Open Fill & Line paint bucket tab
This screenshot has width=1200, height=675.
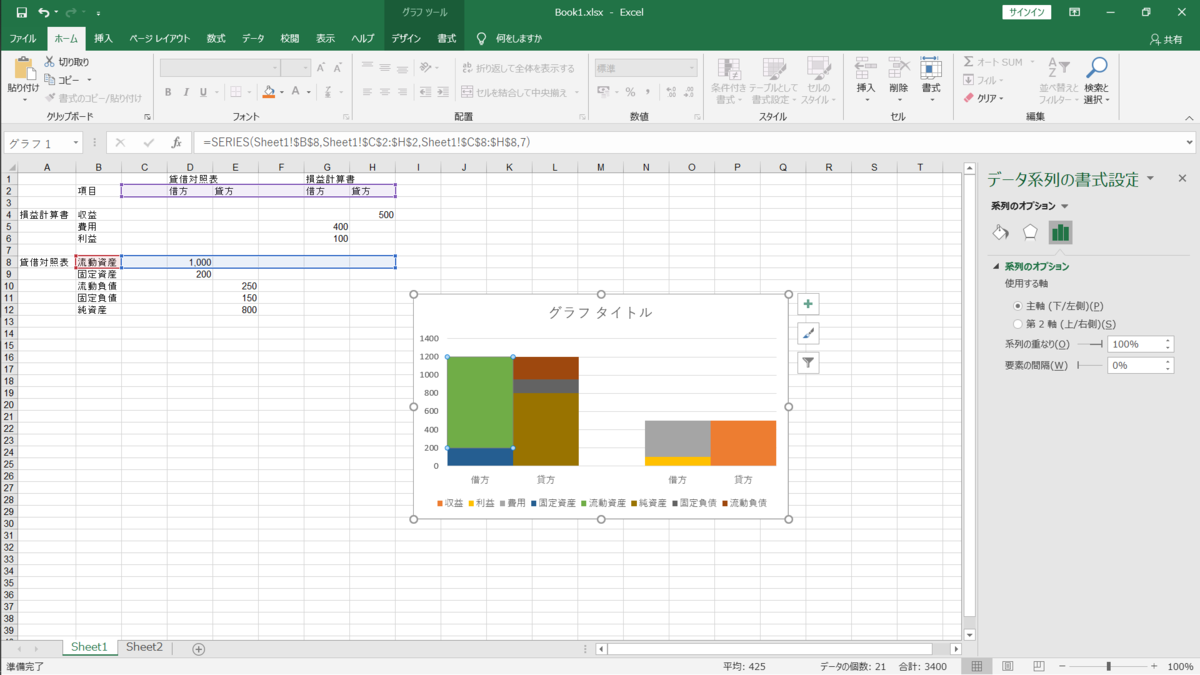1001,232
